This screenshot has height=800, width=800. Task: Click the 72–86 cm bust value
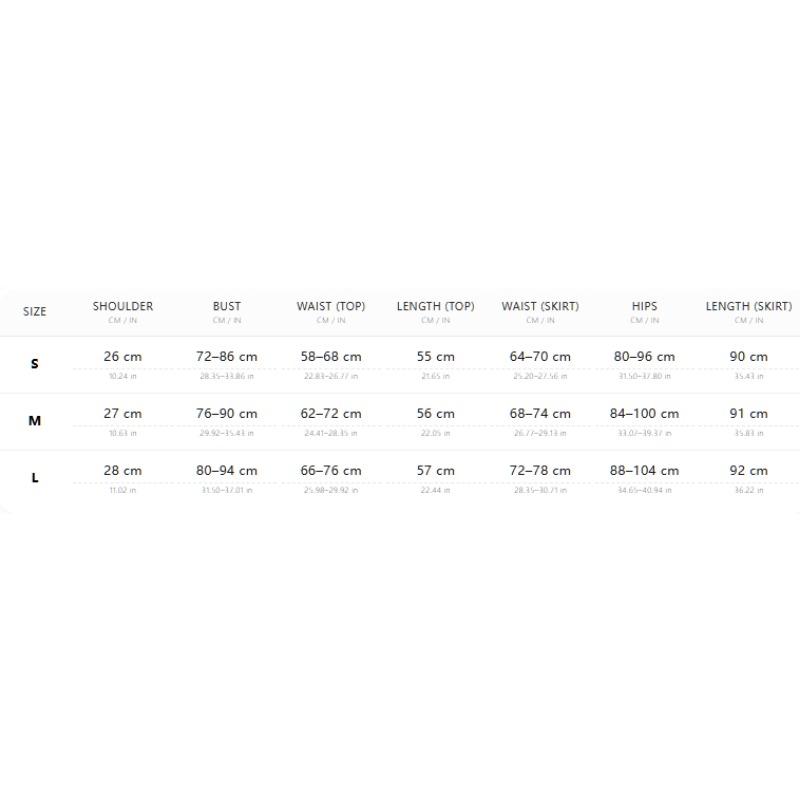point(227,357)
